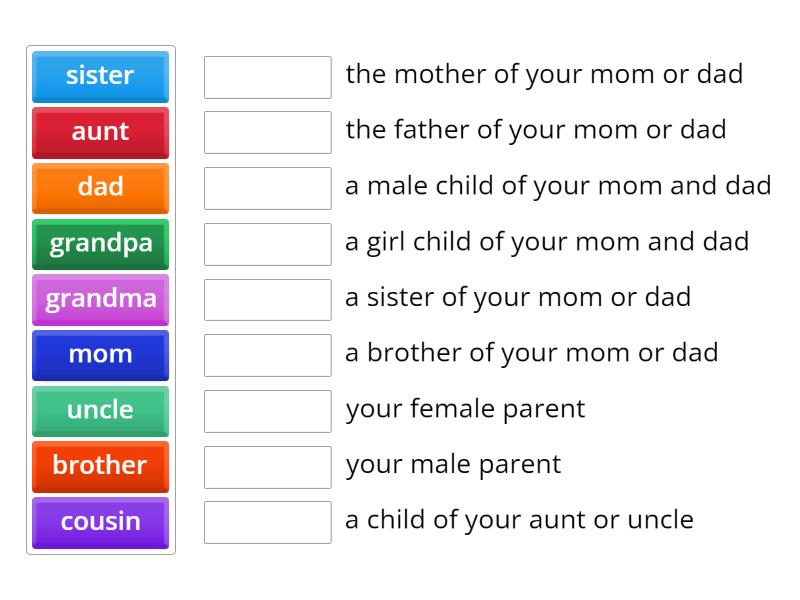Click the answer slot for the male parent clue

[266, 466]
